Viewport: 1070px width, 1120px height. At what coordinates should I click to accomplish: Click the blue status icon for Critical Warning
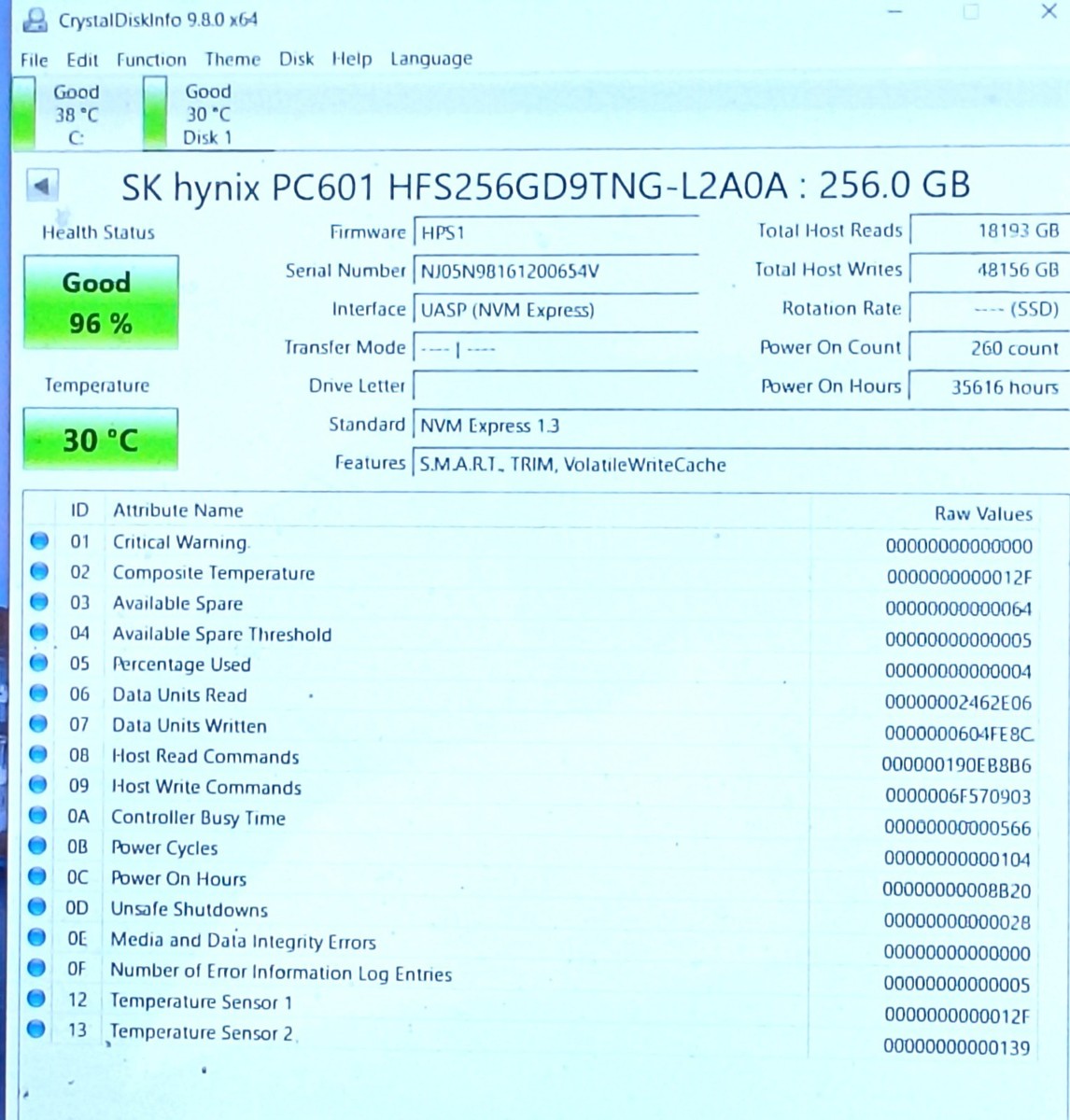(x=38, y=541)
